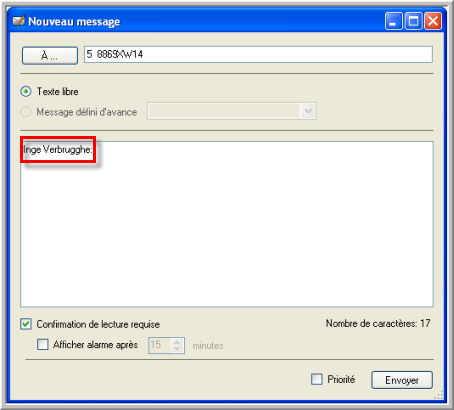Minimize the Nouveau message window
Screen dimensions: 454x410
point(394,21)
